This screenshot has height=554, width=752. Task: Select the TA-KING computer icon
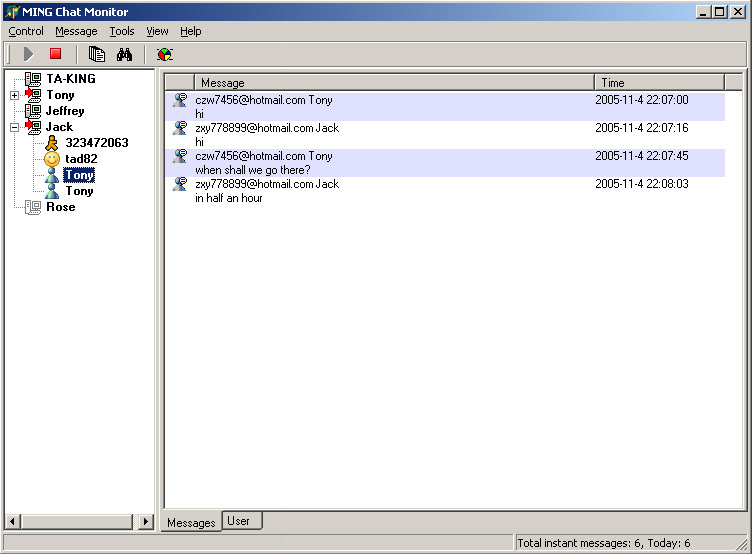33,79
